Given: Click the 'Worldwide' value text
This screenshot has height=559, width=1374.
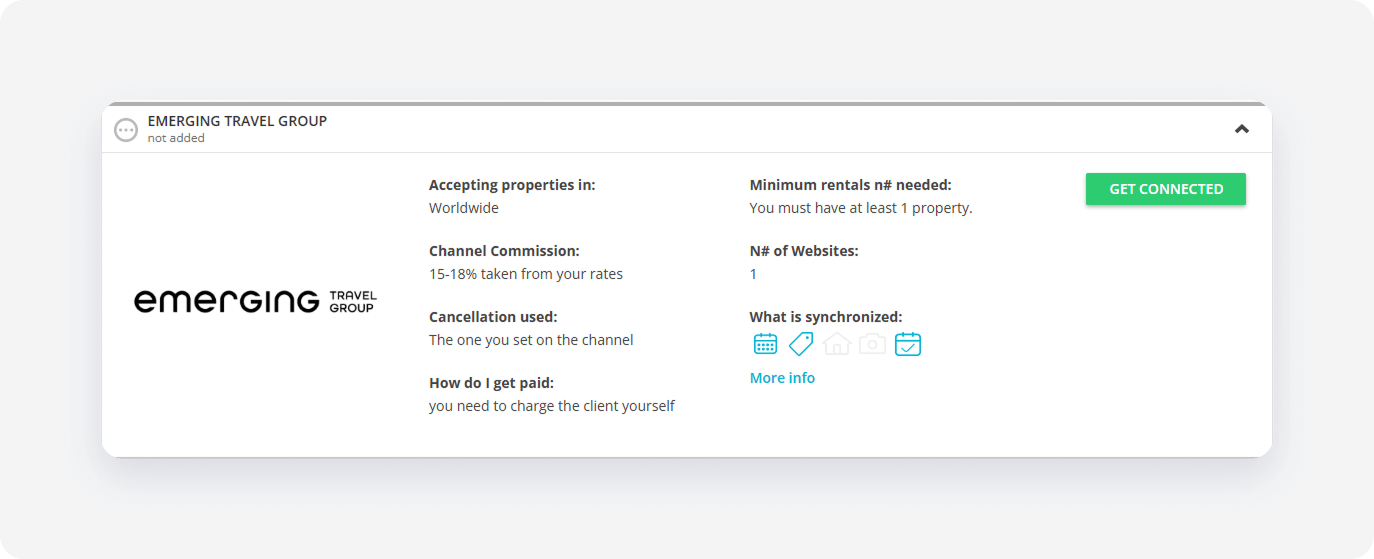Looking at the screenshot, I should (464, 208).
